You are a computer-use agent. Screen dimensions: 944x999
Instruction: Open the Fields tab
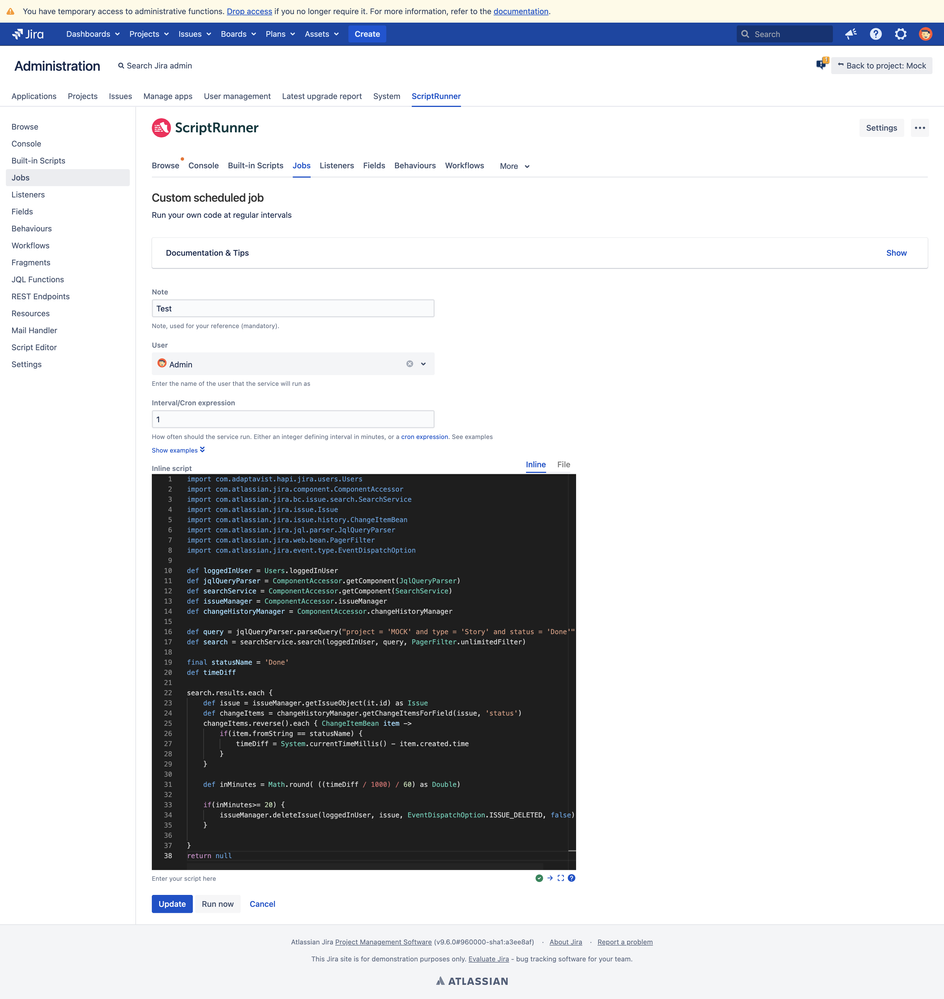374,166
